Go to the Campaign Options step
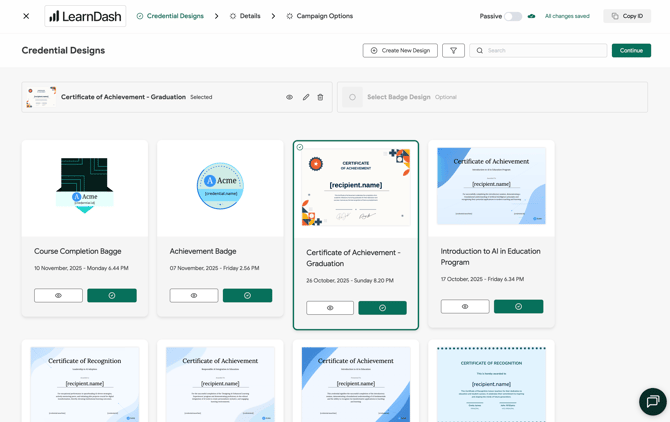The image size is (670, 422). 320,16
